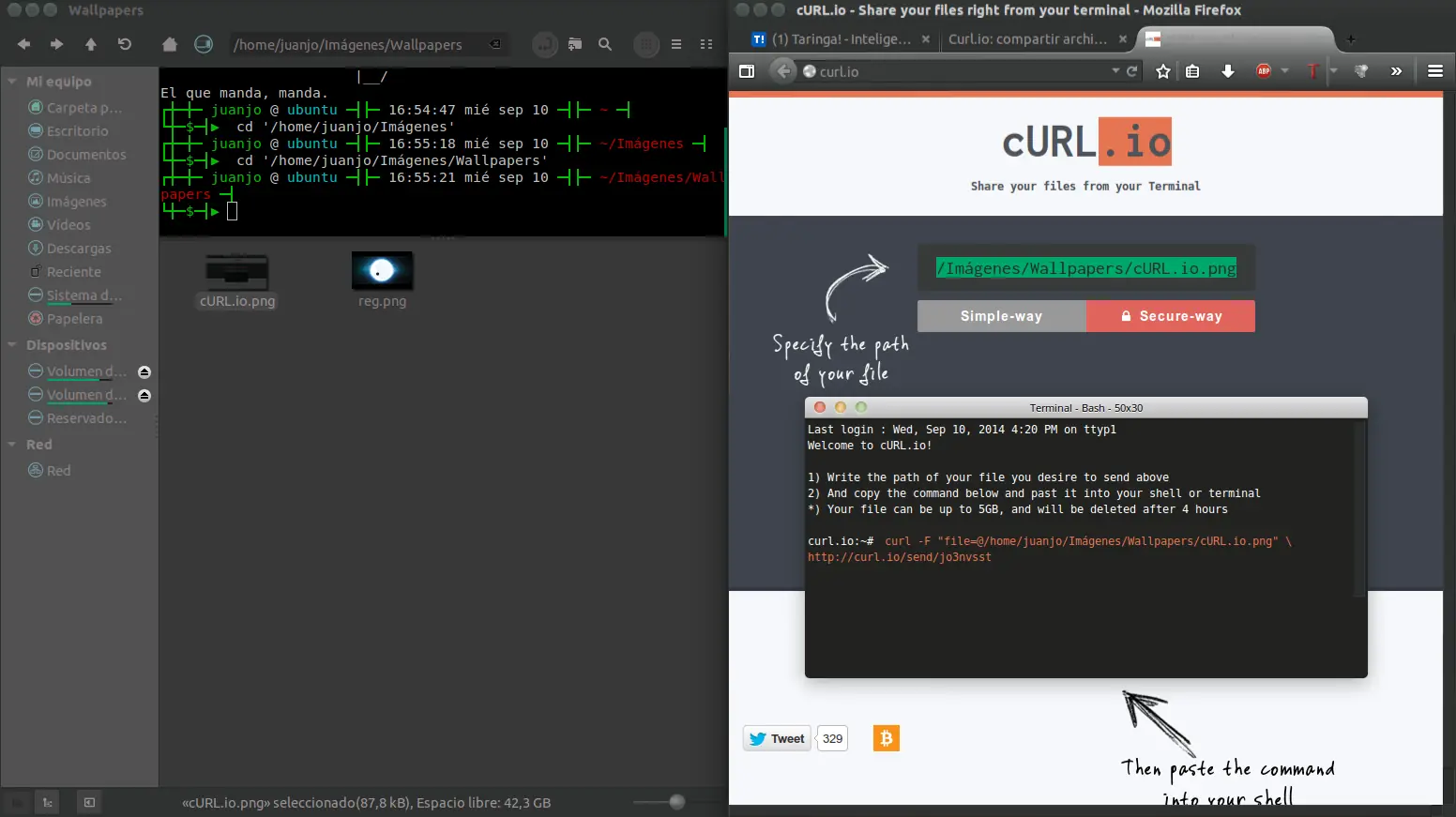Click the red T extension icon

[1312, 71]
